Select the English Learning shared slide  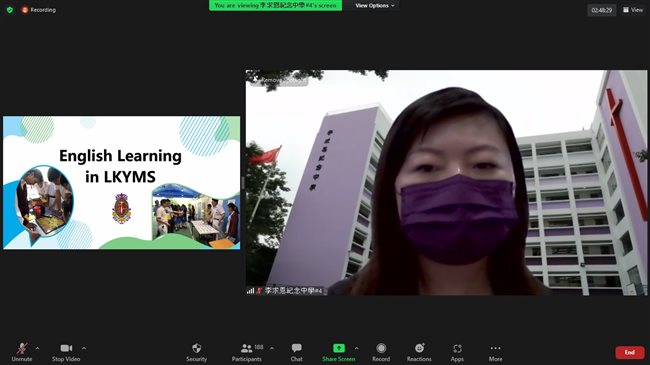pyautogui.click(x=121, y=182)
